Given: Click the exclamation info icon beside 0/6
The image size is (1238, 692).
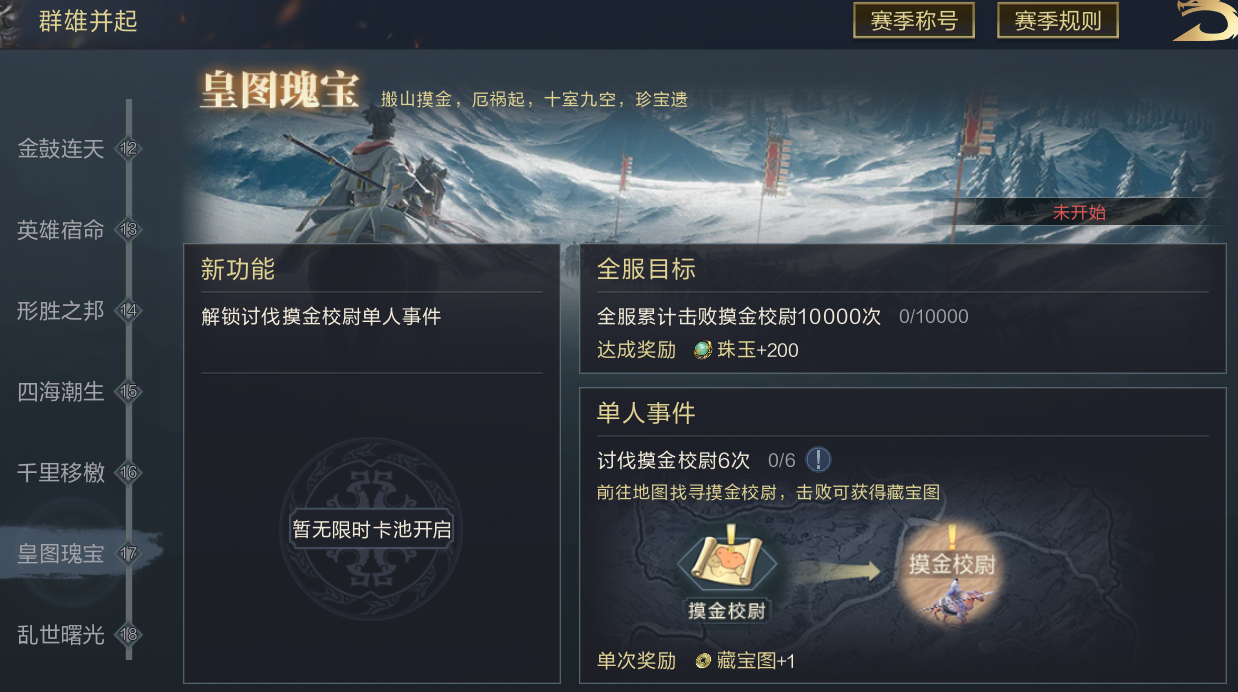Looking at the screenshot, I should (x=818, y=460).
